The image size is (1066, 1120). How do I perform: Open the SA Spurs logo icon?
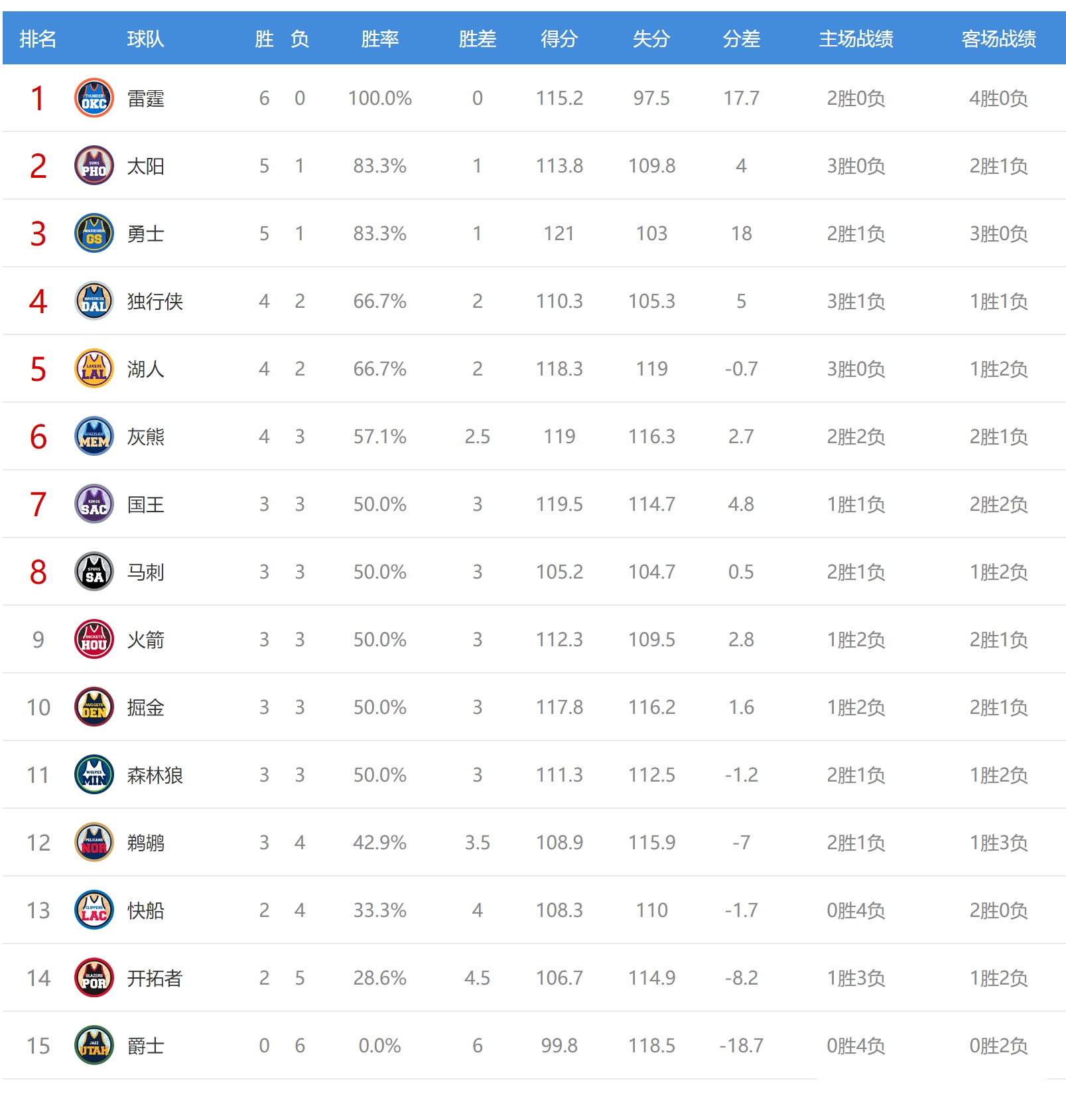pyautogui.click(x=94, y=572)
